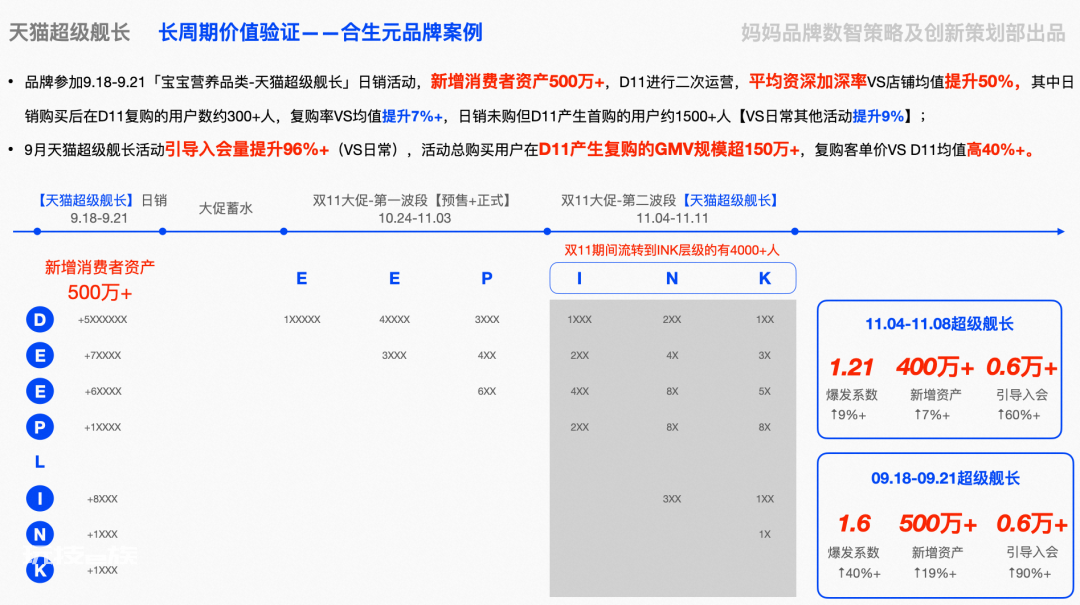
Task: Click the value +7XXXX
Action: (x=102, y=356)
